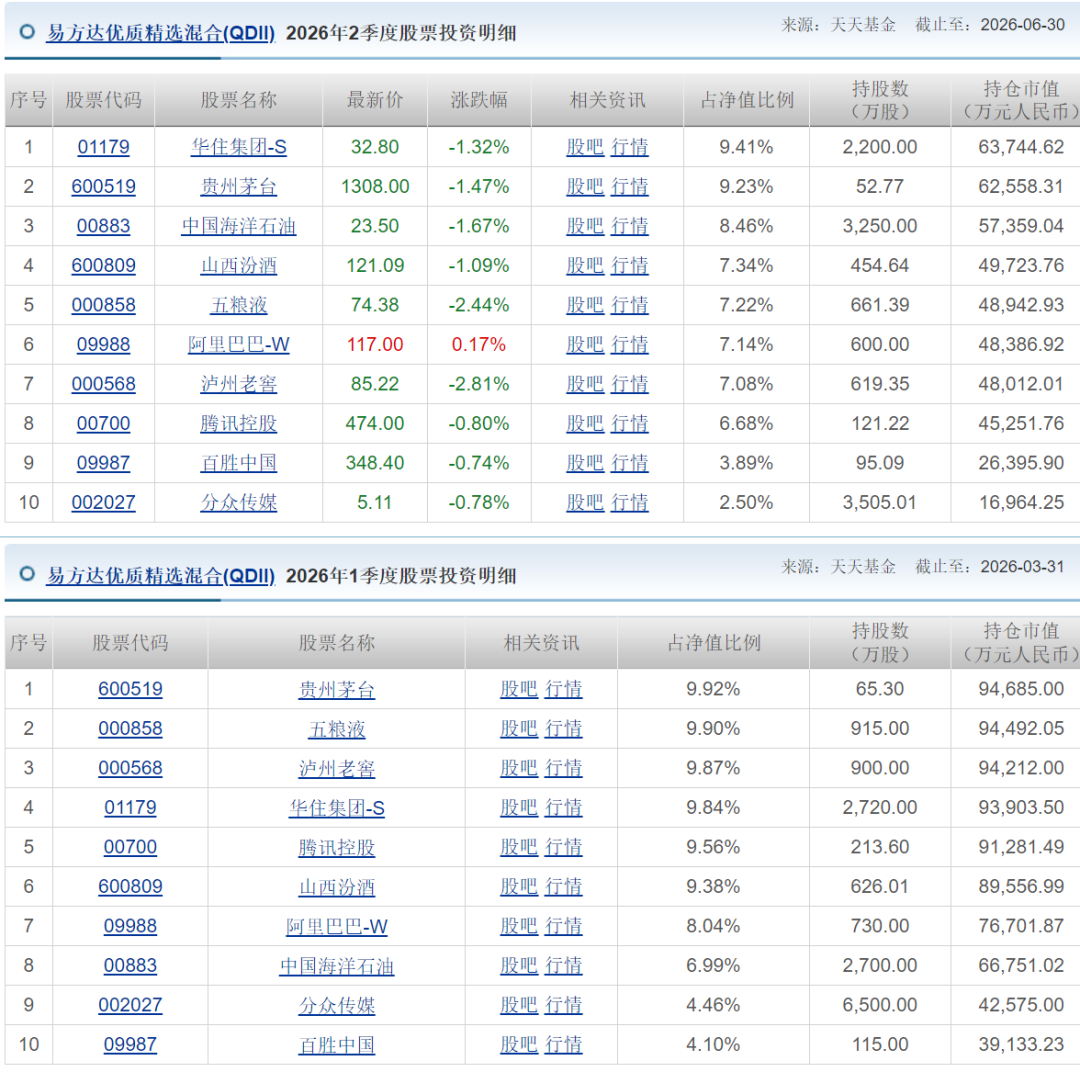Open 股吧 for 山西汾酒 in 2季度 table

pos(585,265)
